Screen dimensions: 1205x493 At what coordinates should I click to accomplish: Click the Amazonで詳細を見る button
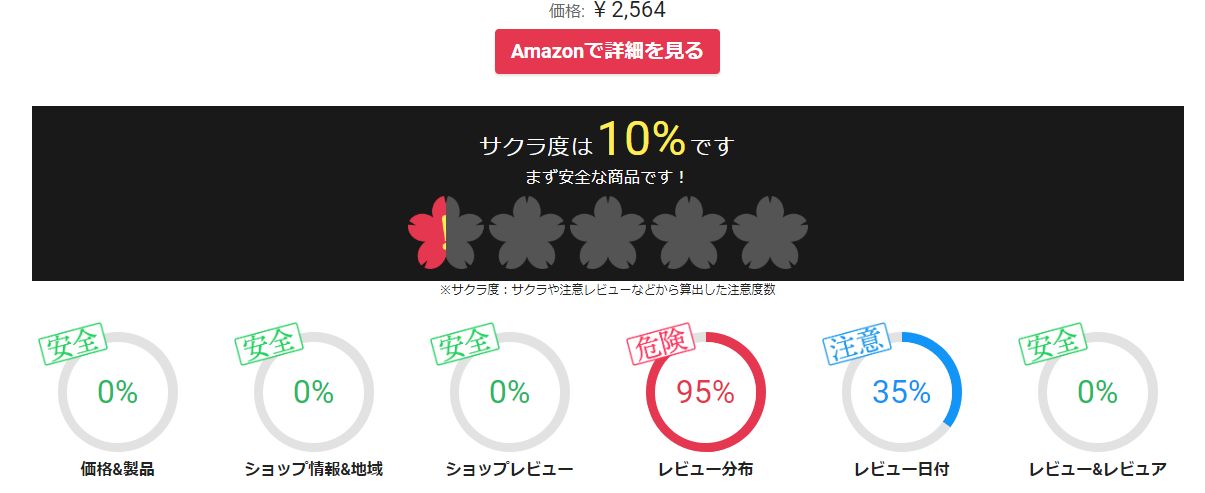(607, 51)
